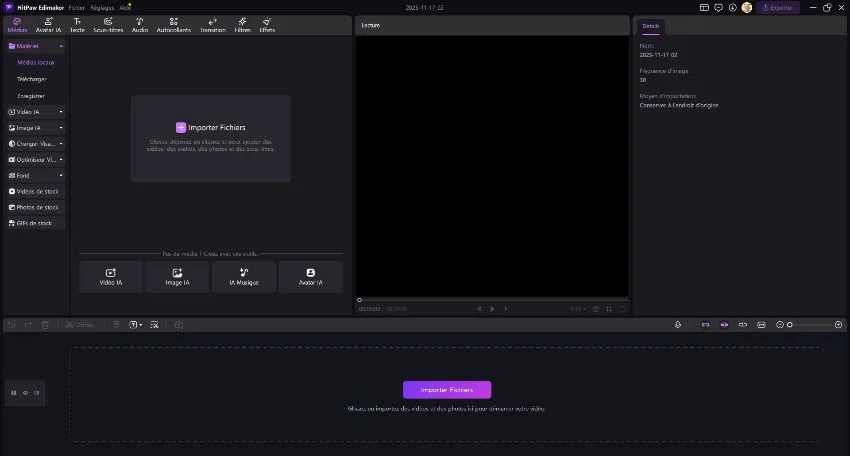The height and width of the screenshot is (456, 850).
Task: Click the user profile avatar
Action: (x=746, y=7)
